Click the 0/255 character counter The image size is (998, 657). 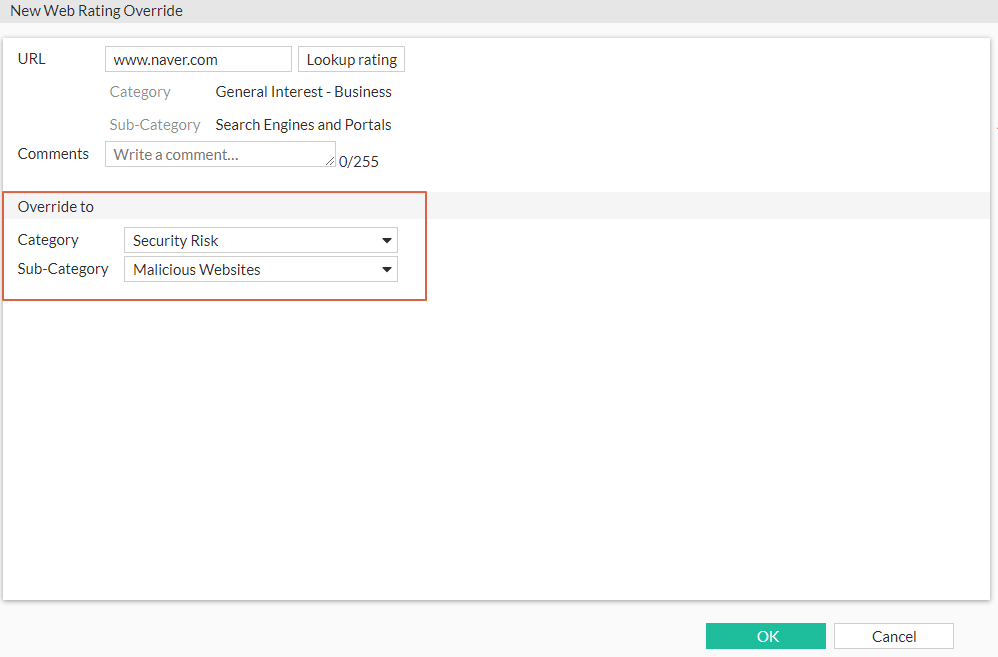point(358,161)
